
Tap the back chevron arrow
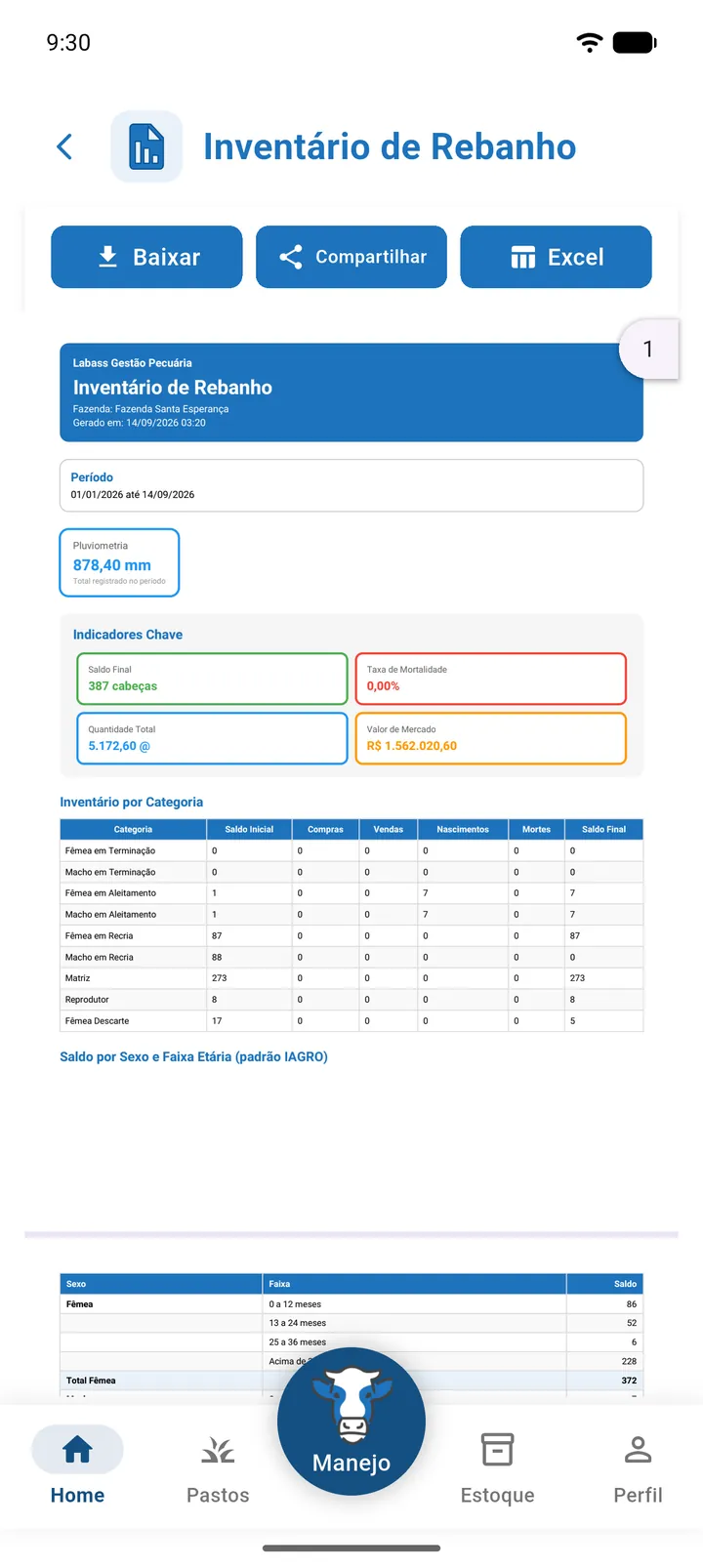64,146
